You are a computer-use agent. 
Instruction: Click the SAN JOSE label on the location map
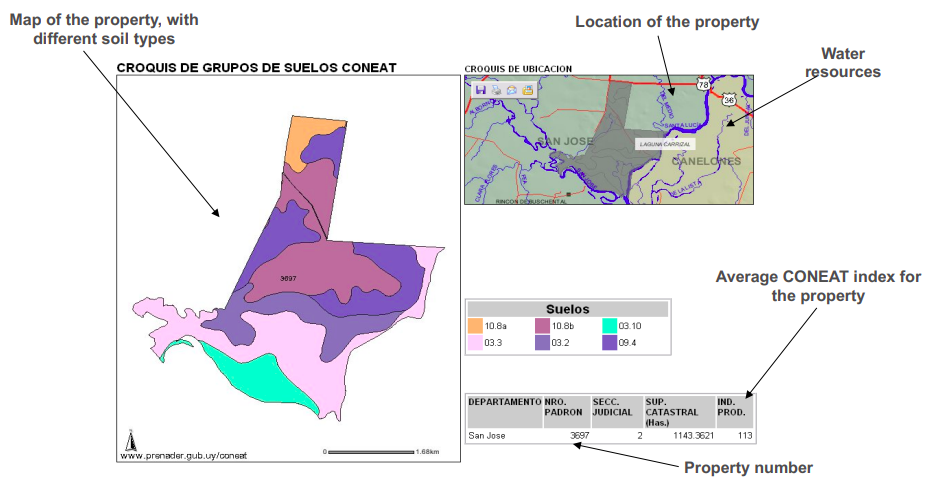pyautogui.click(x=565, y=141)
